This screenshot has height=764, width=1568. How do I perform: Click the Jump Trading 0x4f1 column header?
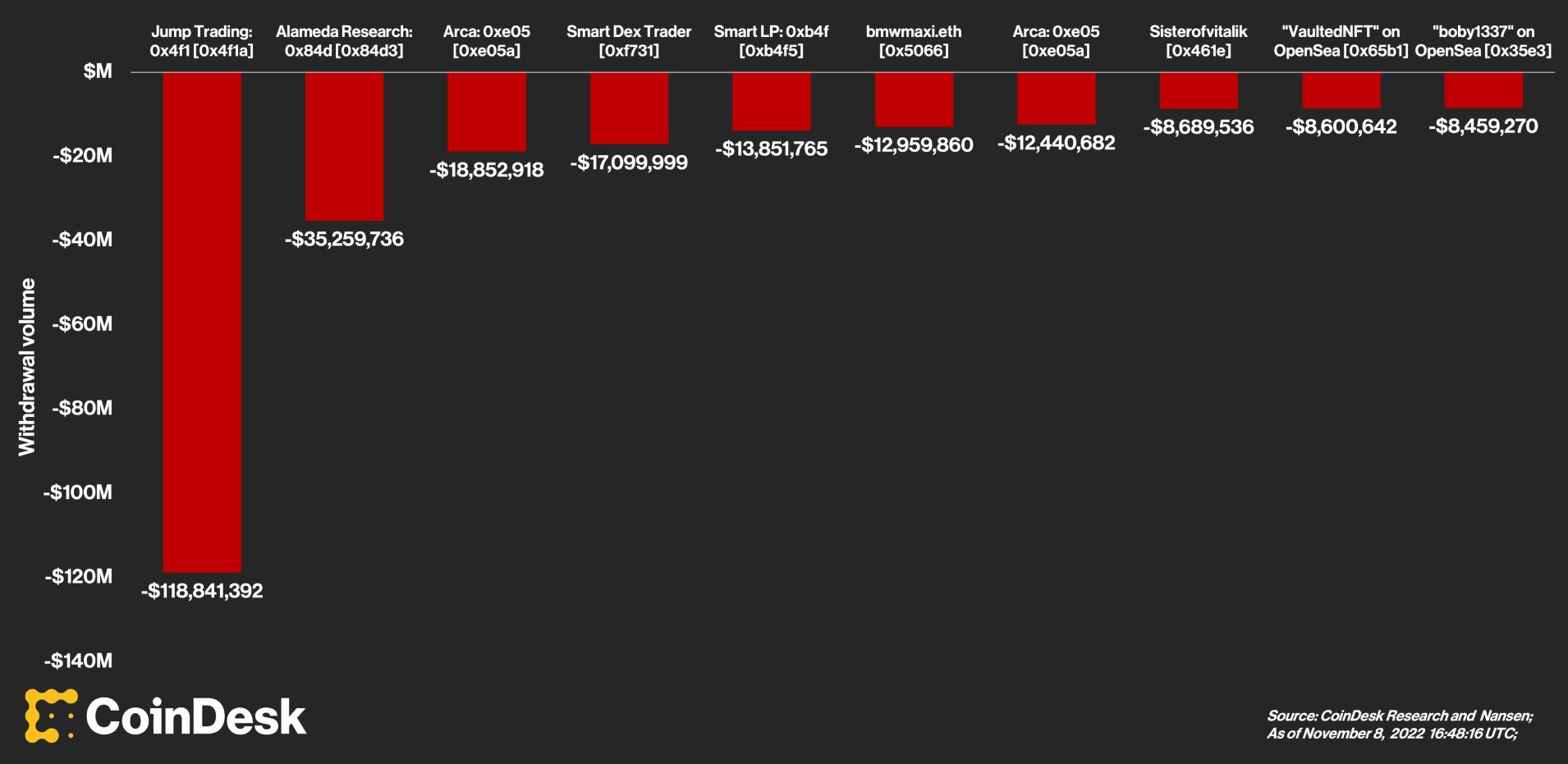click(202, 41)
